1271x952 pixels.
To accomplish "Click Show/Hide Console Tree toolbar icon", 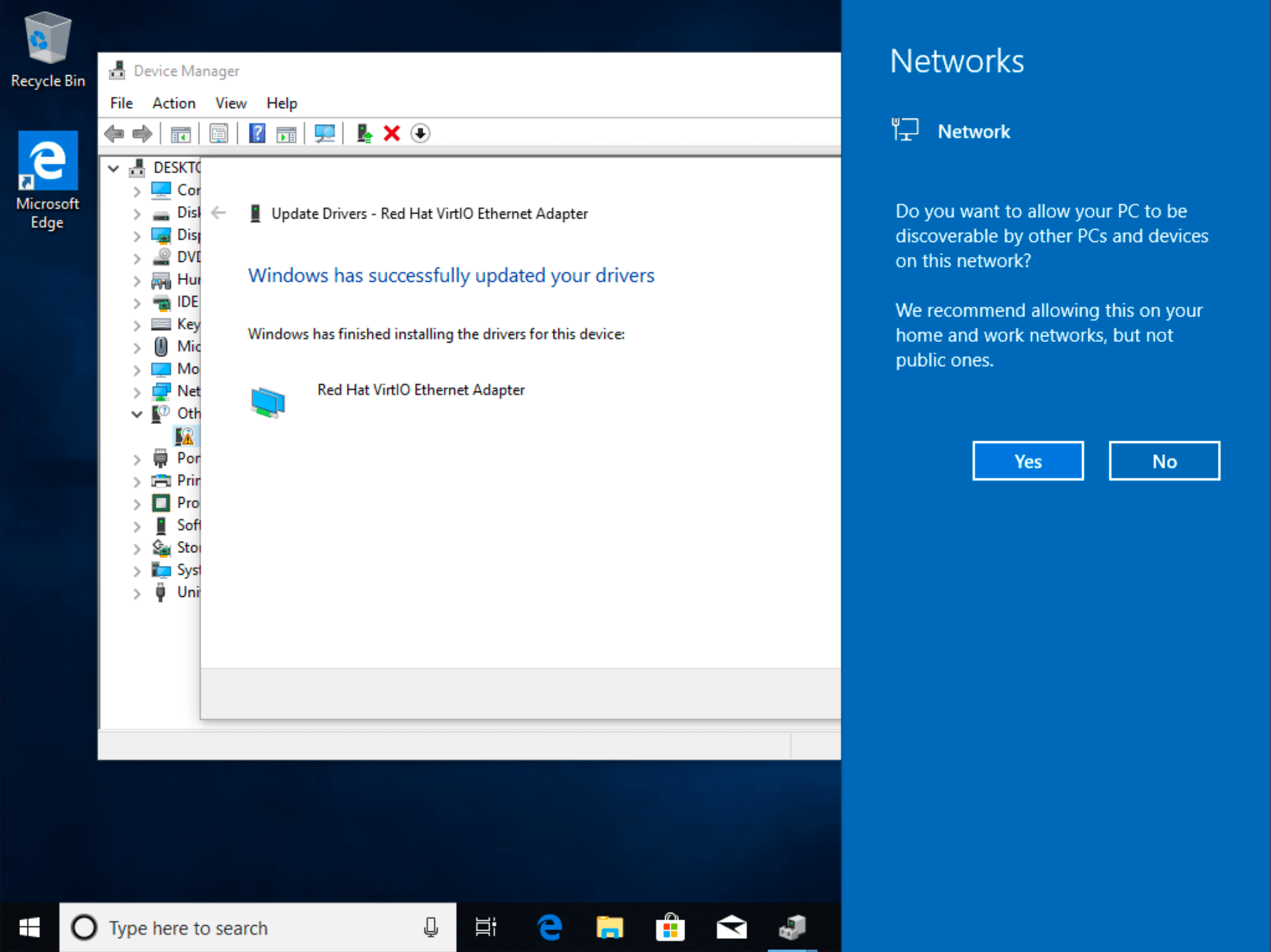I will pos(181,134).
